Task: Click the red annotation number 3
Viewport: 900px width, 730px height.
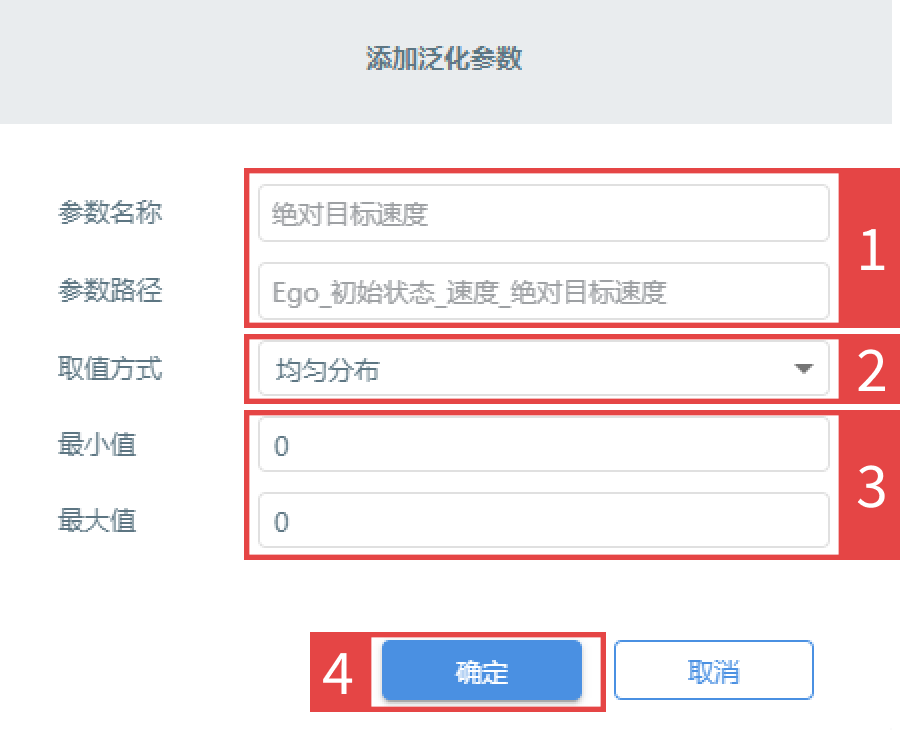Action: 871,487
